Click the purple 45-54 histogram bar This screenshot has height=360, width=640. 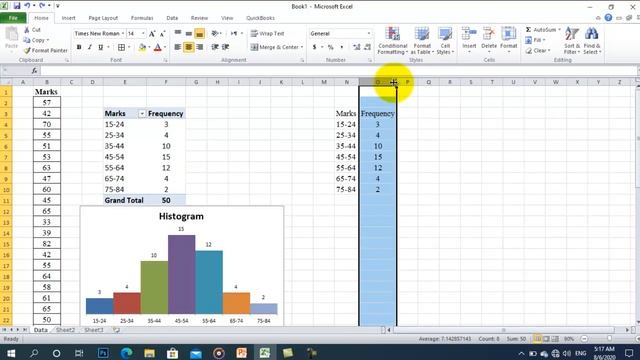pos(181,274)
